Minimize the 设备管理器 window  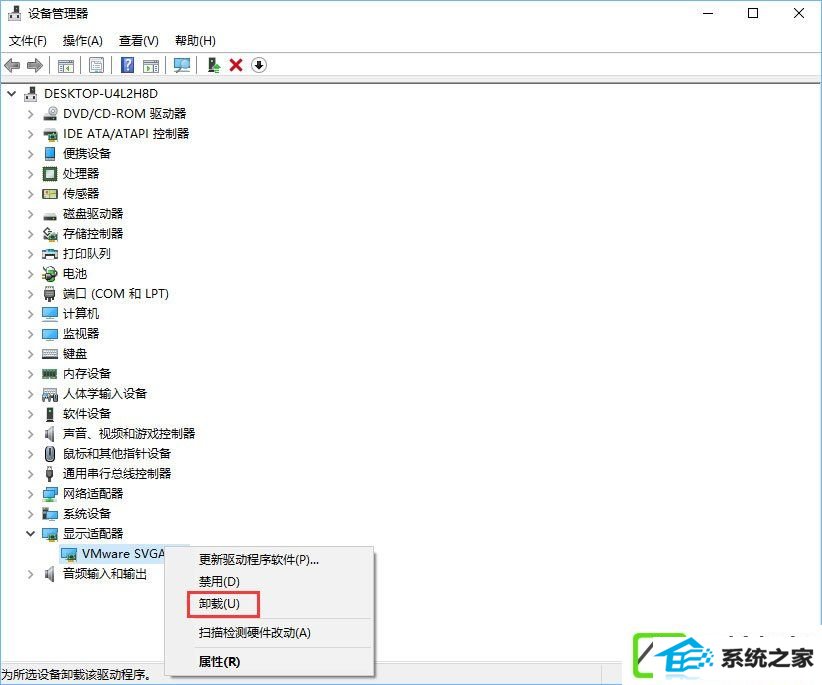coord(708,13)
